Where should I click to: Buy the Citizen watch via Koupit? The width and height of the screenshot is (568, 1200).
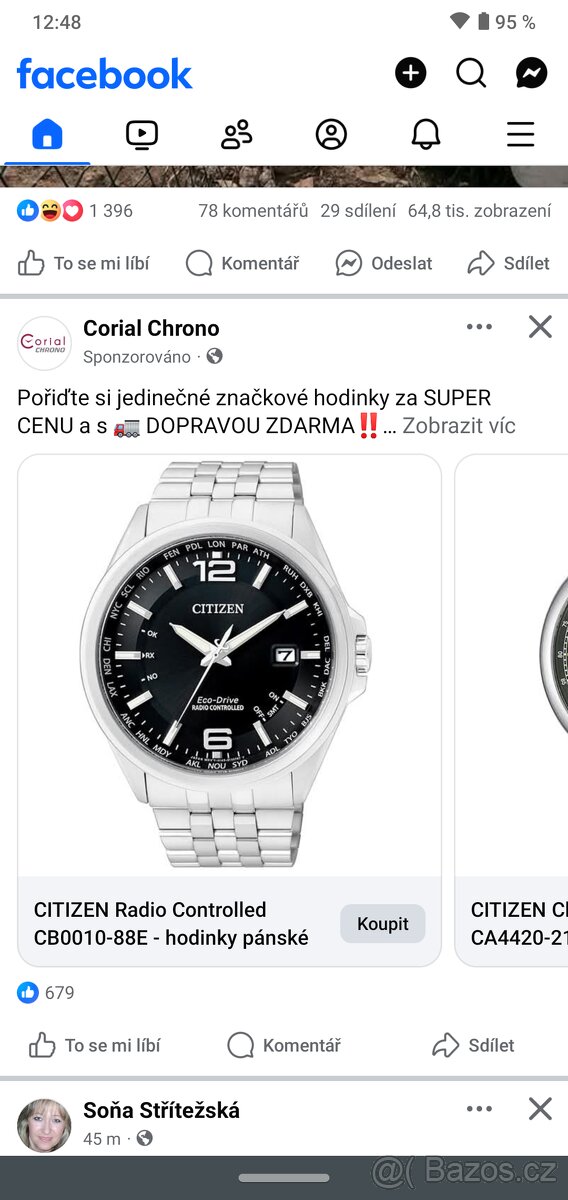pos(383,924)
